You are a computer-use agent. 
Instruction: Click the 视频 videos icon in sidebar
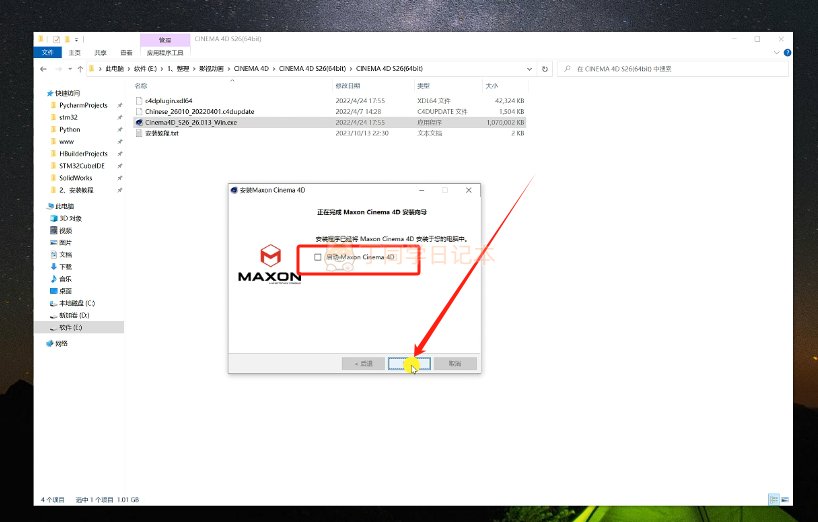pyautogui.click(x=53, y=230)
